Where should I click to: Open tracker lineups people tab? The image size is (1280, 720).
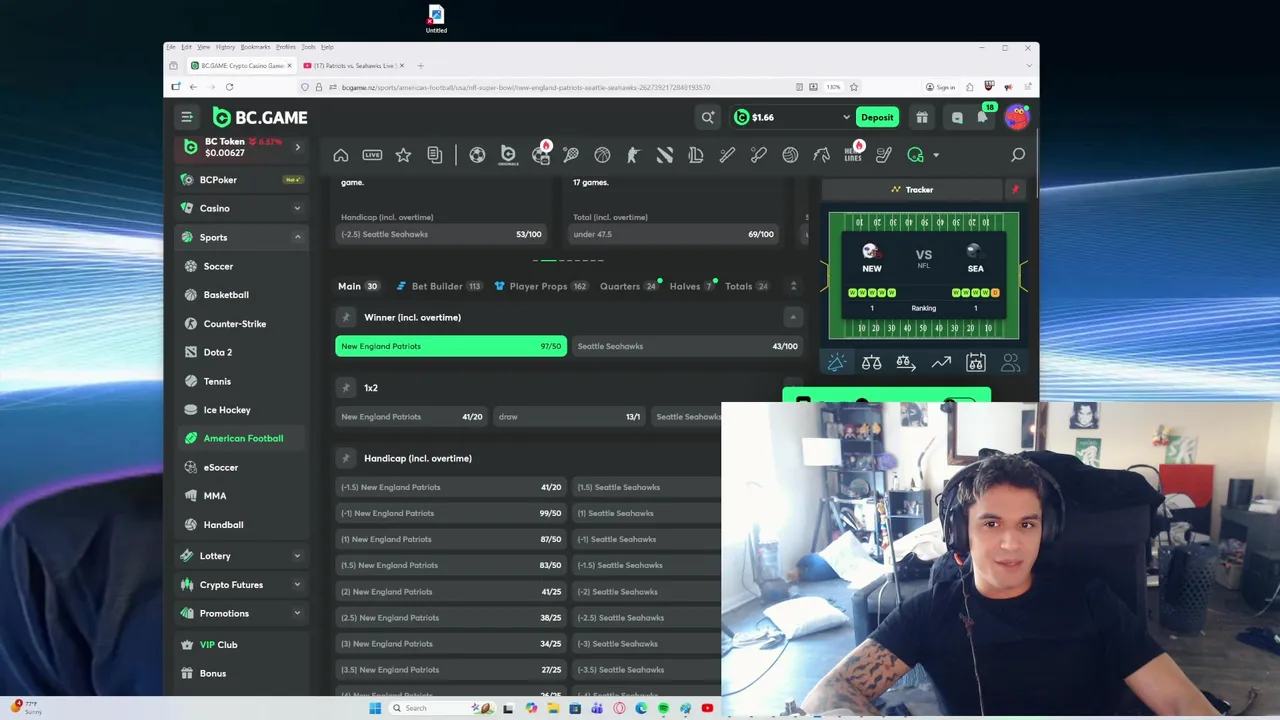1010,363
